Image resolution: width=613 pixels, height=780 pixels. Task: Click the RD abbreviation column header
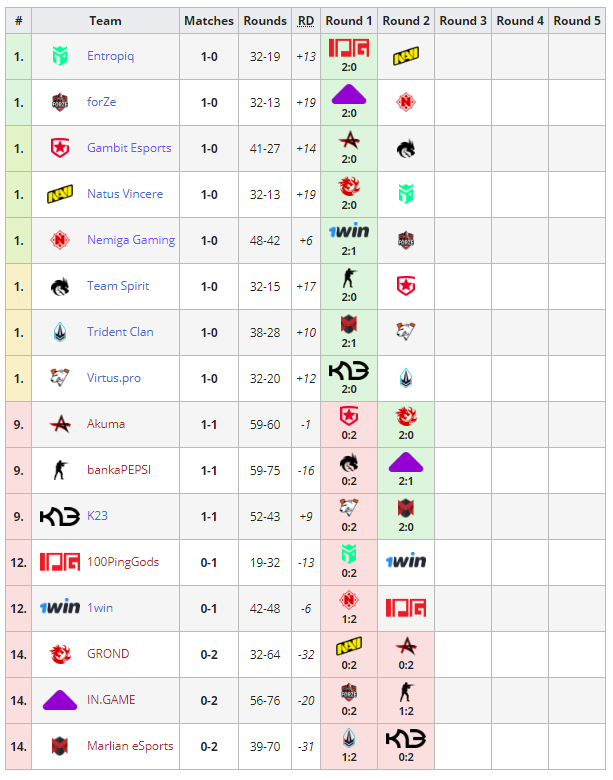pyautogui.click(x=306, y=20)
